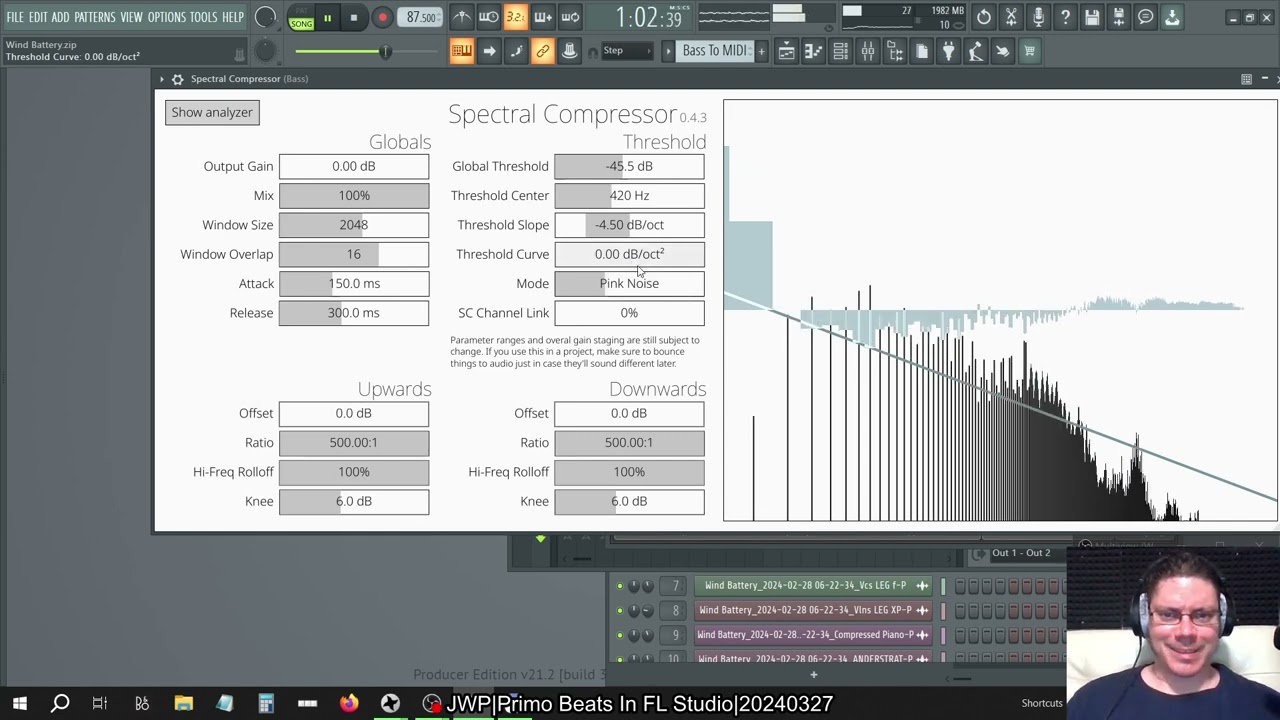1280x720 pixels.
Task: Open Spectral Compressor plugin gear menu
Action: [x=177, y=79]
